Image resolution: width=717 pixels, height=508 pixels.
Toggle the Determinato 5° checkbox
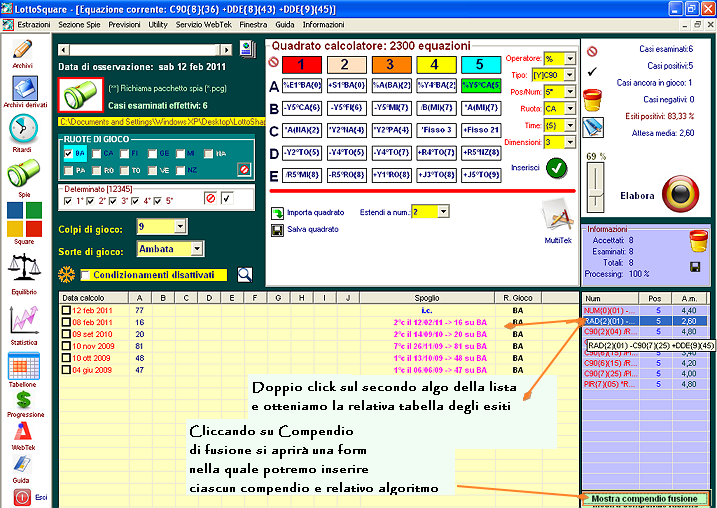[158, 201]
